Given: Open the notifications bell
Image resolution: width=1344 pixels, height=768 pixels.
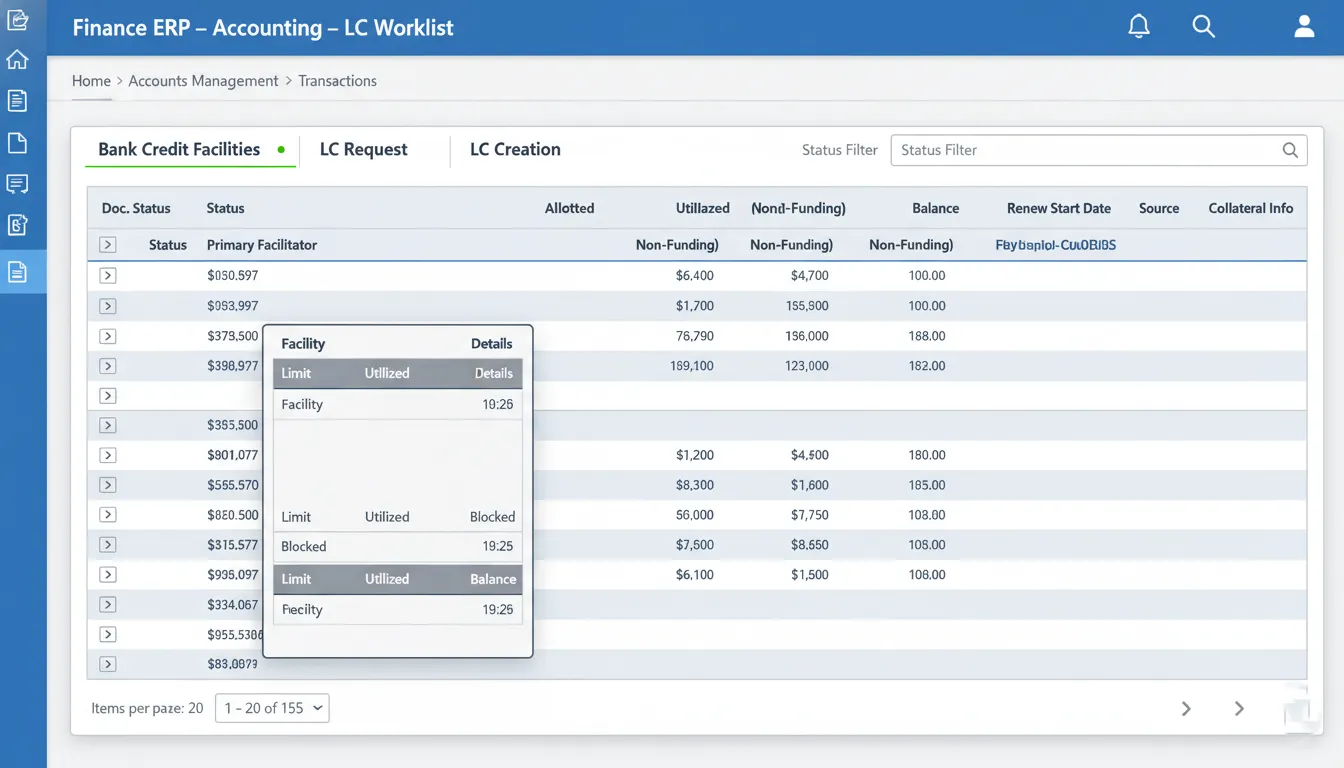Looking at the screenshot, I should coord(1138,27).
